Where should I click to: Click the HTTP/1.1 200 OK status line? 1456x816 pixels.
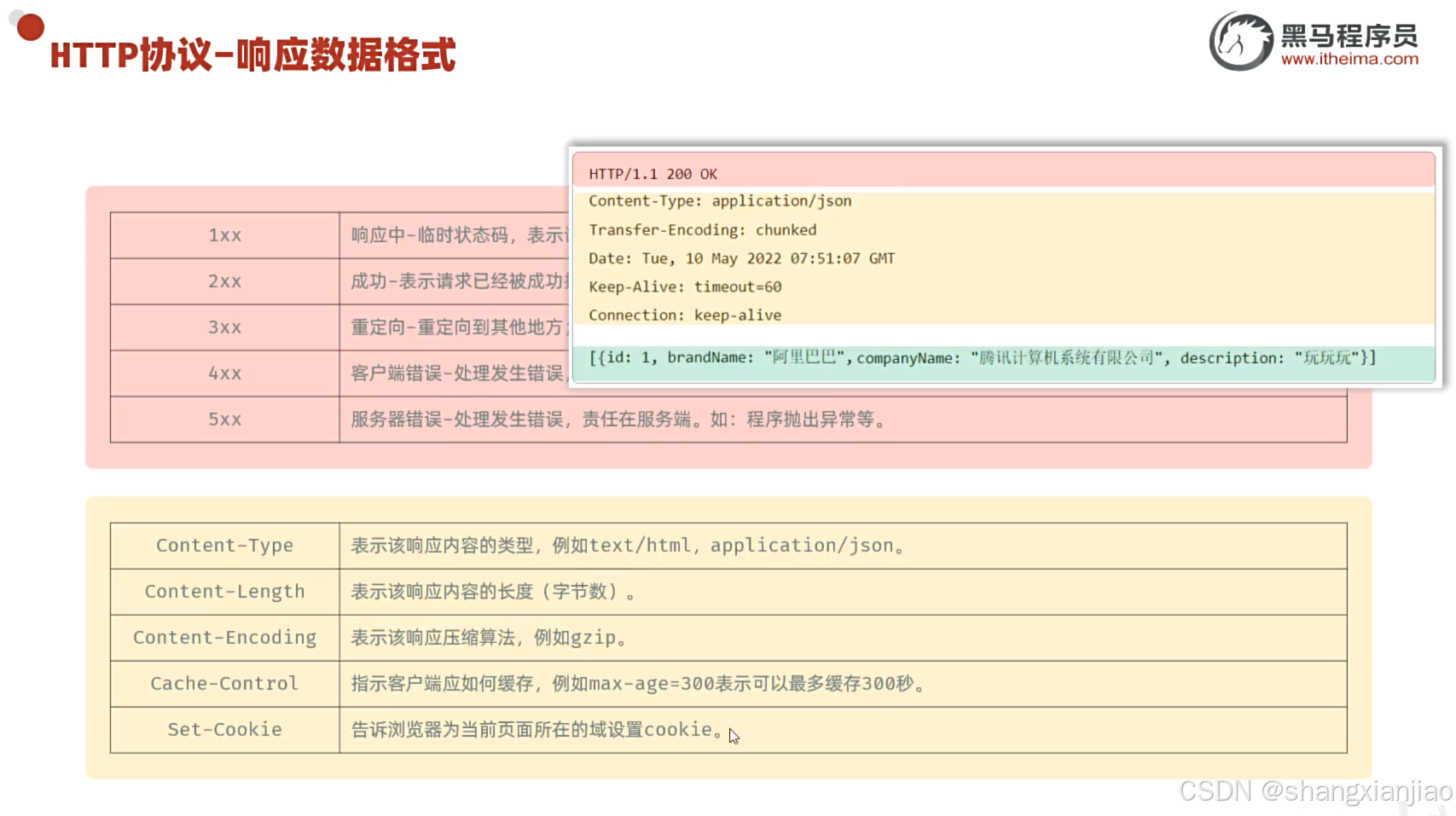coord(653,174)
